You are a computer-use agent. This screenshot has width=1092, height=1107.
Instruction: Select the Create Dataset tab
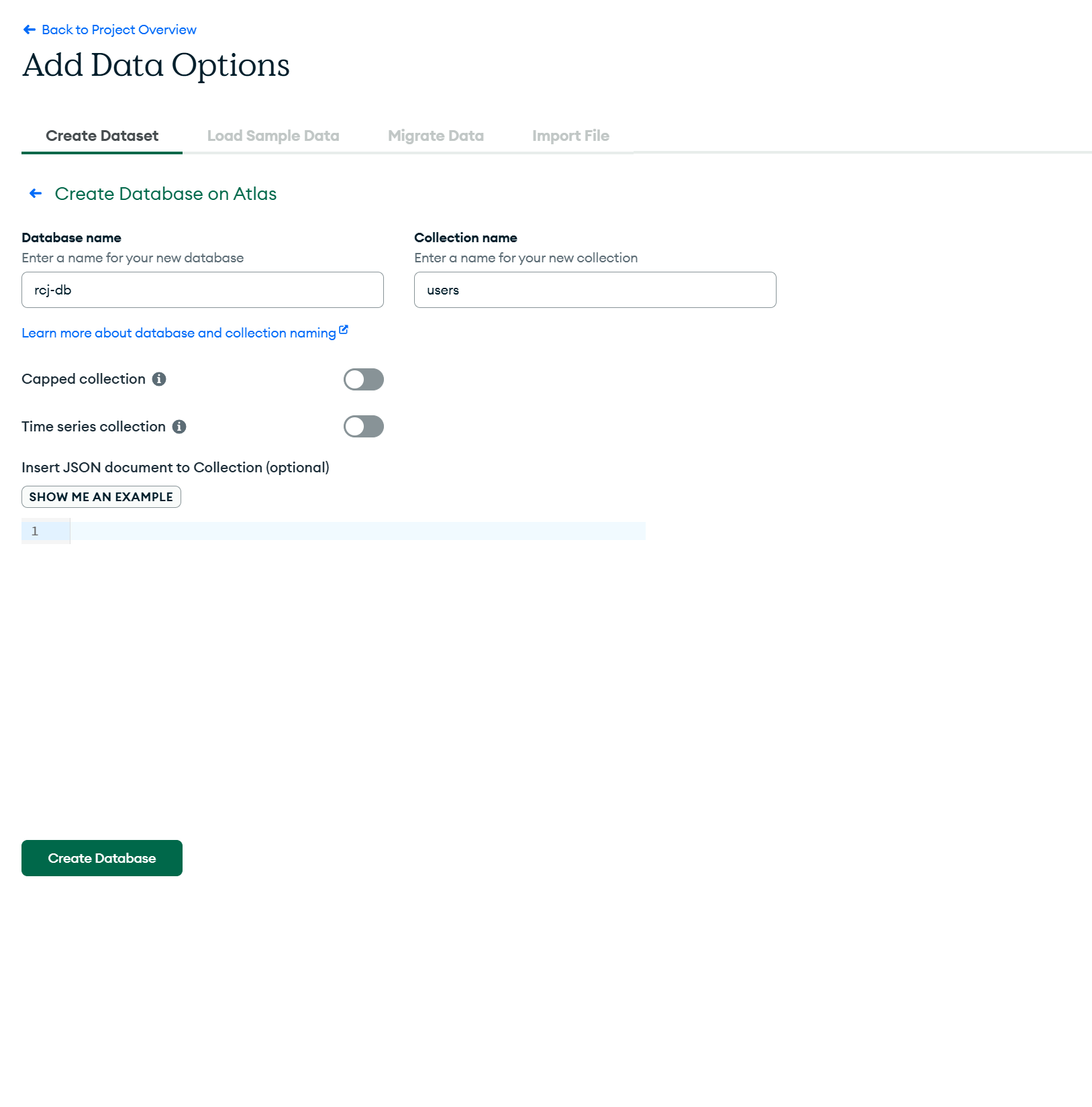pyautogui.click(x=102, y=136)
